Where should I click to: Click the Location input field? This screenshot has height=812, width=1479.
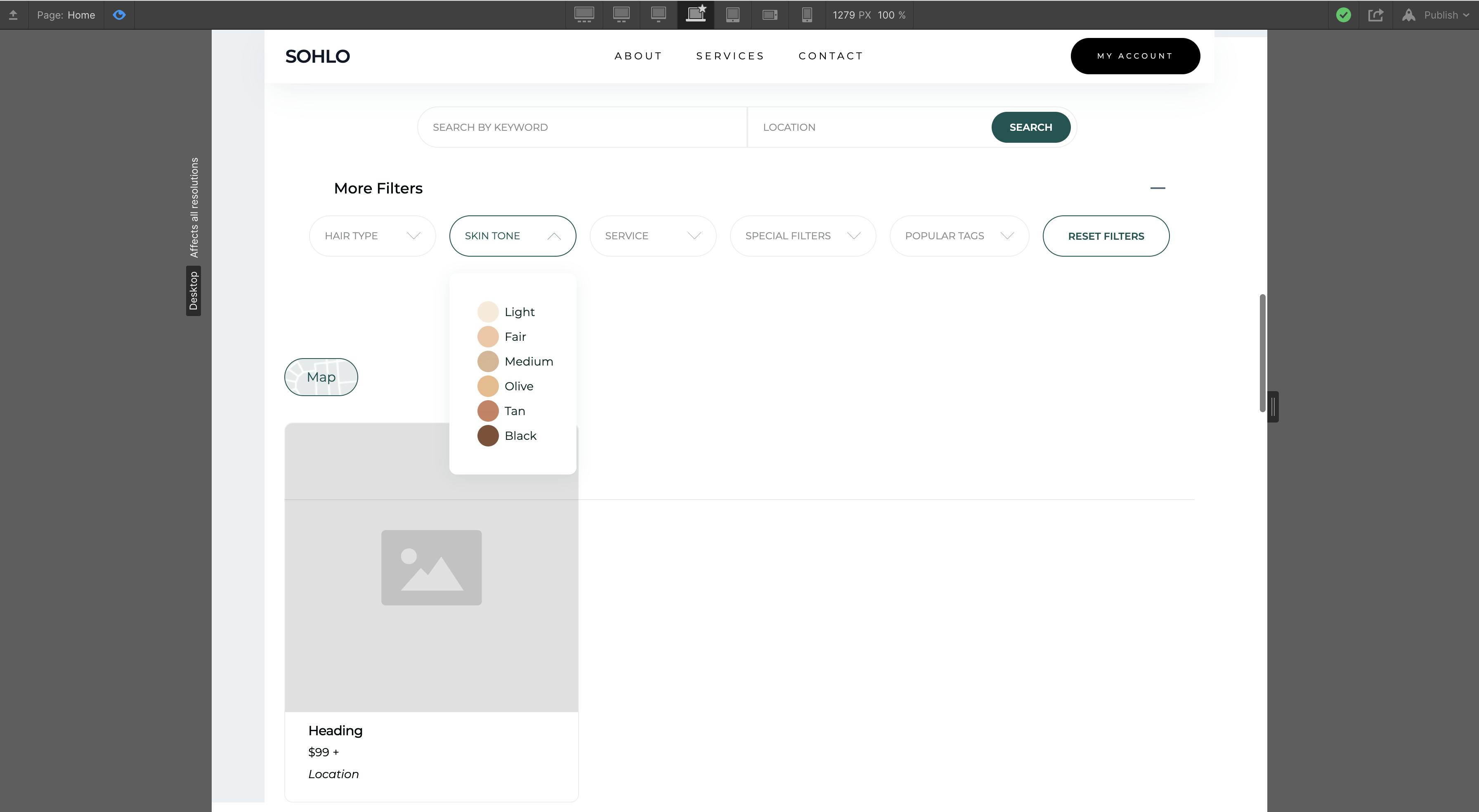[869, 127]
